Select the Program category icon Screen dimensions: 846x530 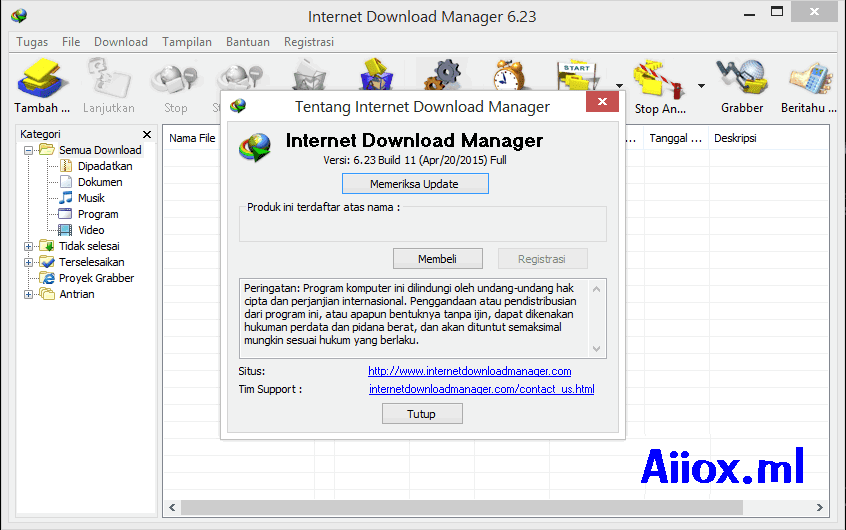(x=65, y=214)
